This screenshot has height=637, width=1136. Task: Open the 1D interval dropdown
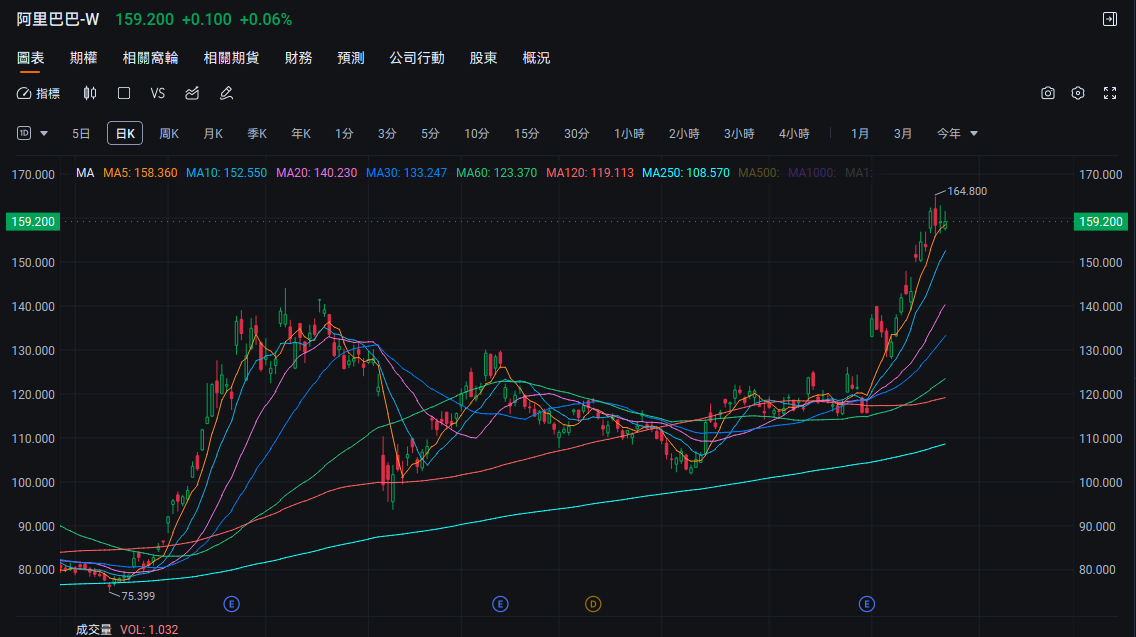32,133
